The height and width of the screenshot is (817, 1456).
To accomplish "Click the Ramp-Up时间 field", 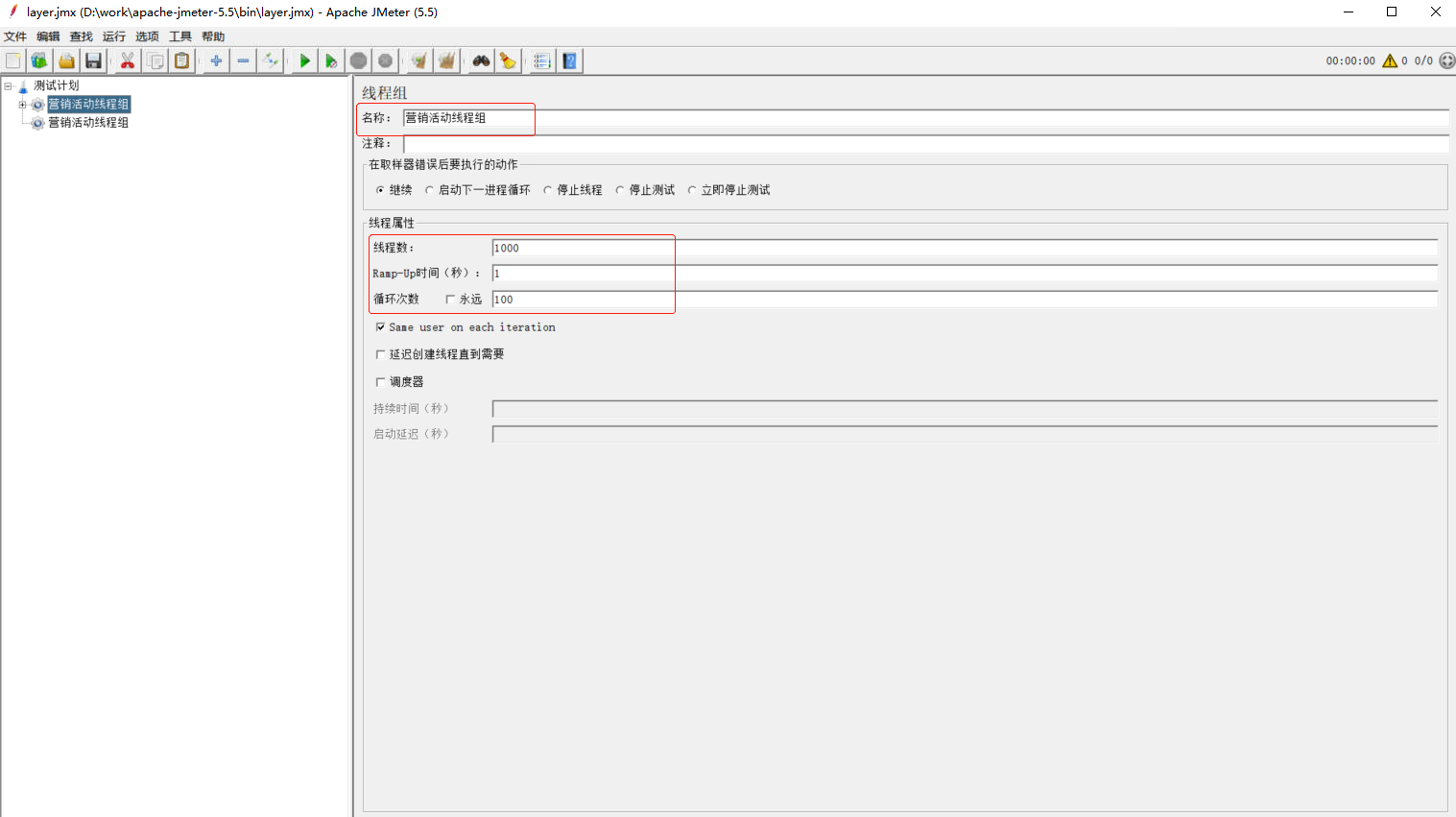I will coord(965,274).
